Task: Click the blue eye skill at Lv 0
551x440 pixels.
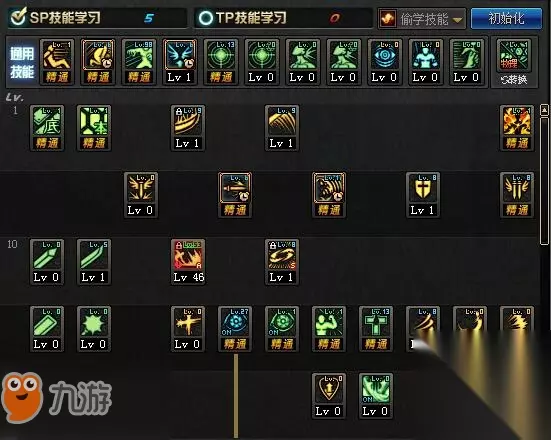Action: (385, 62)
